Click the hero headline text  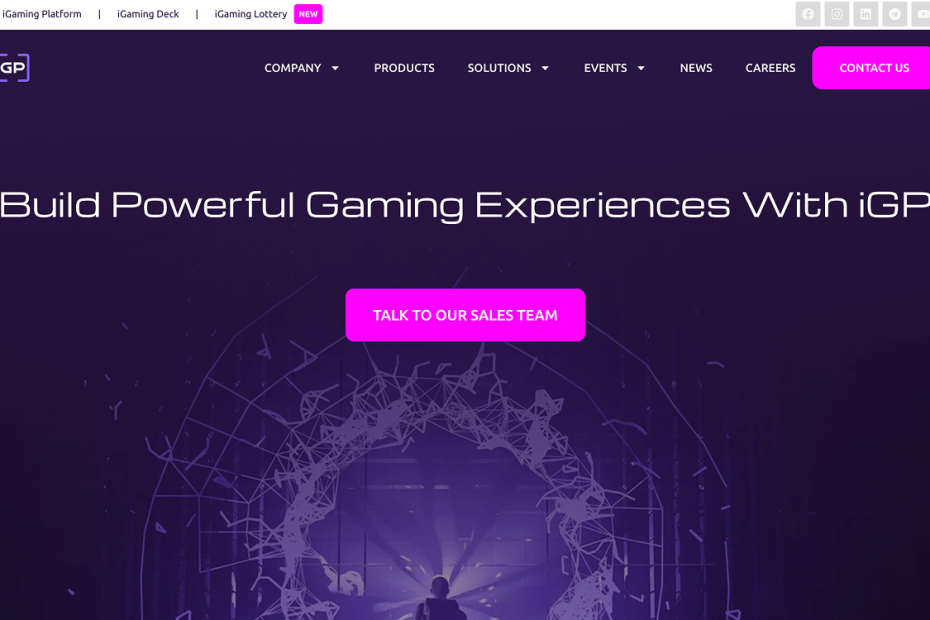(465, 205)
